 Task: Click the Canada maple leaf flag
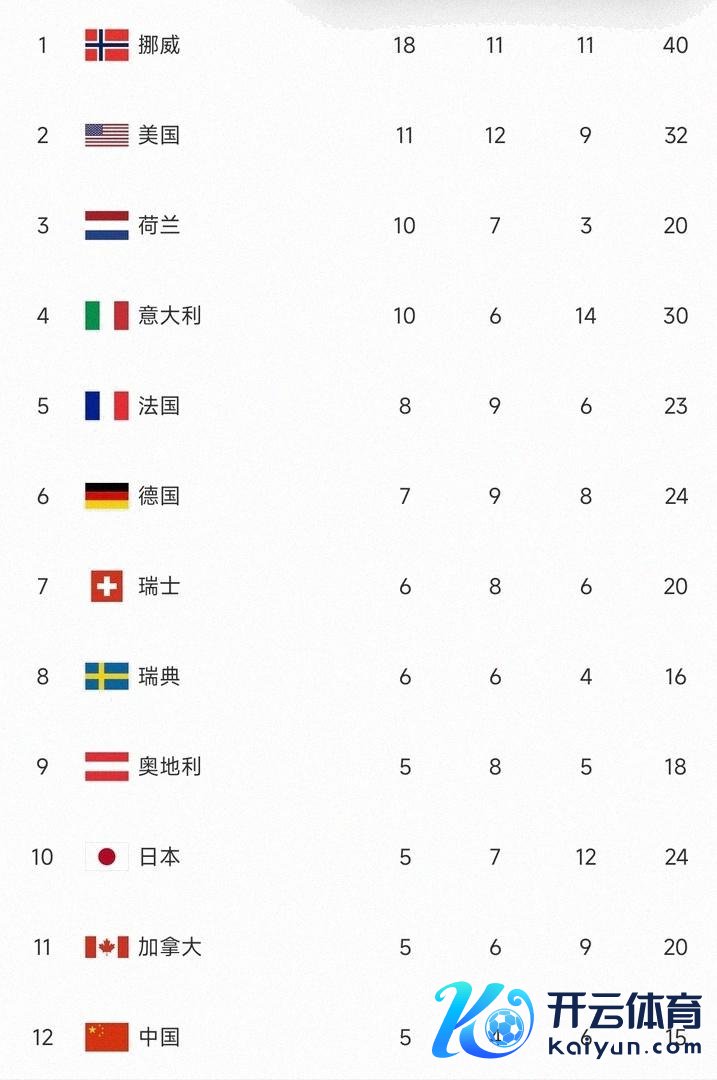(107, 947)
